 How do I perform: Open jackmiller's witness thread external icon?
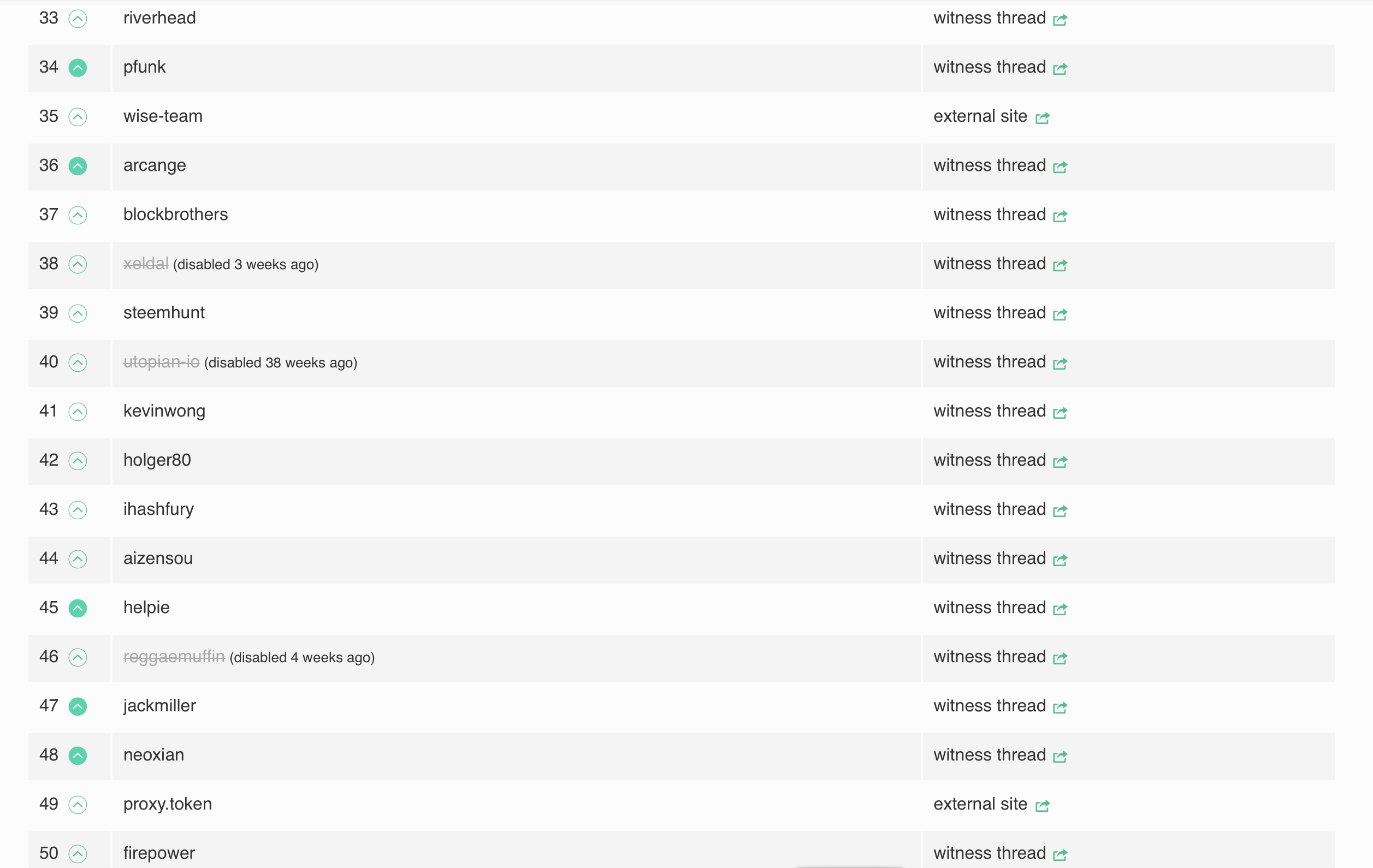click(x=1060, y=708)
